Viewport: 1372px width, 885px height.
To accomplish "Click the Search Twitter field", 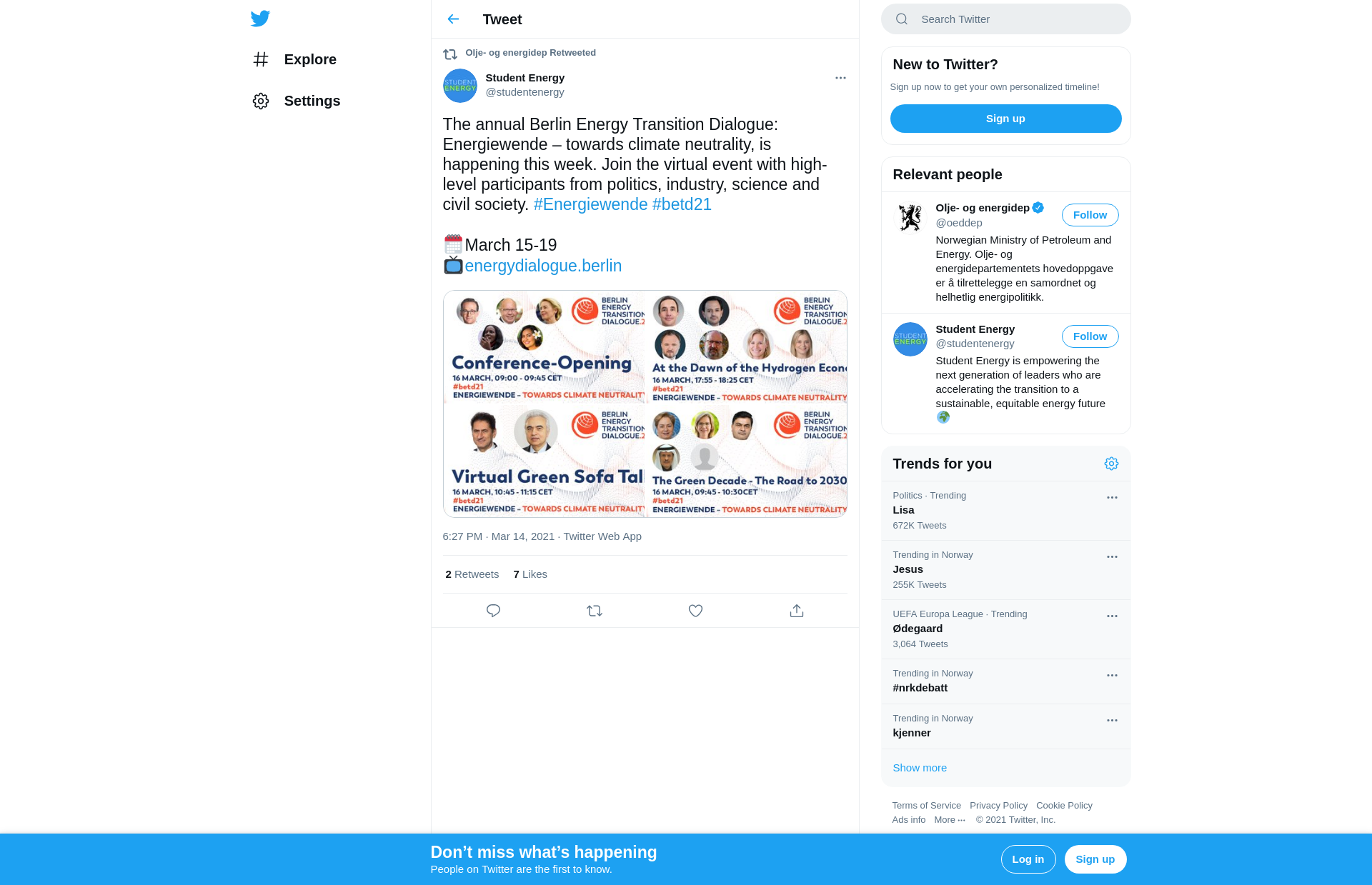I will (1006, 19).
